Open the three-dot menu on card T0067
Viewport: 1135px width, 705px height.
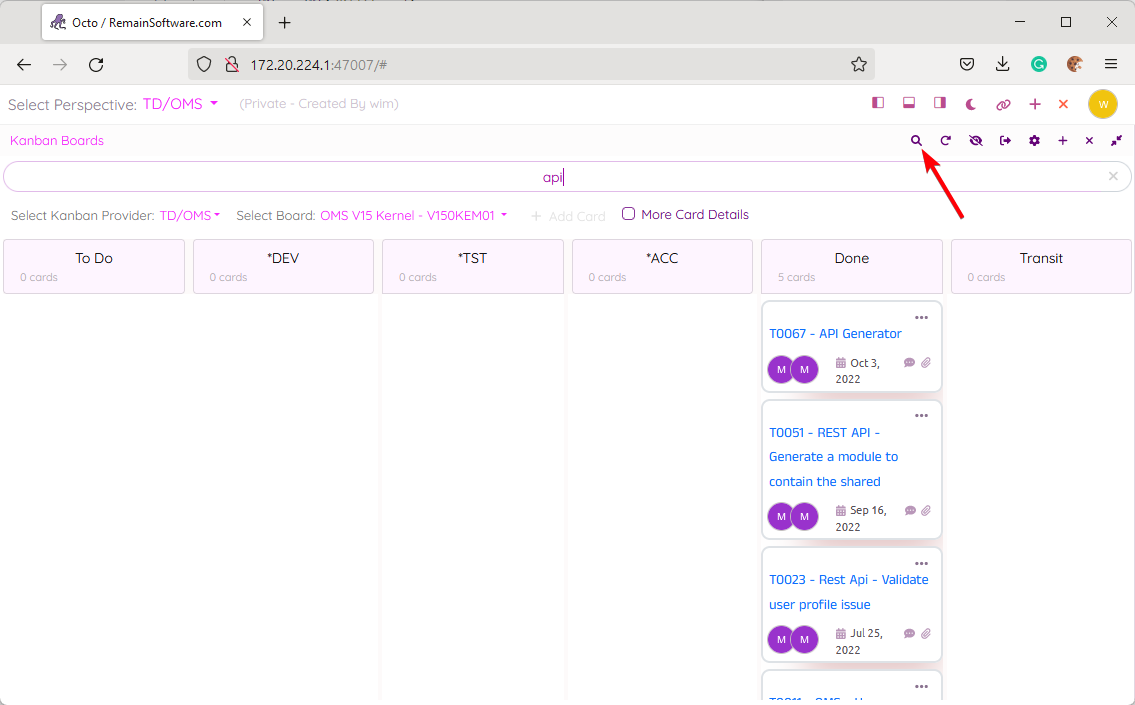[x=921, y=318]
